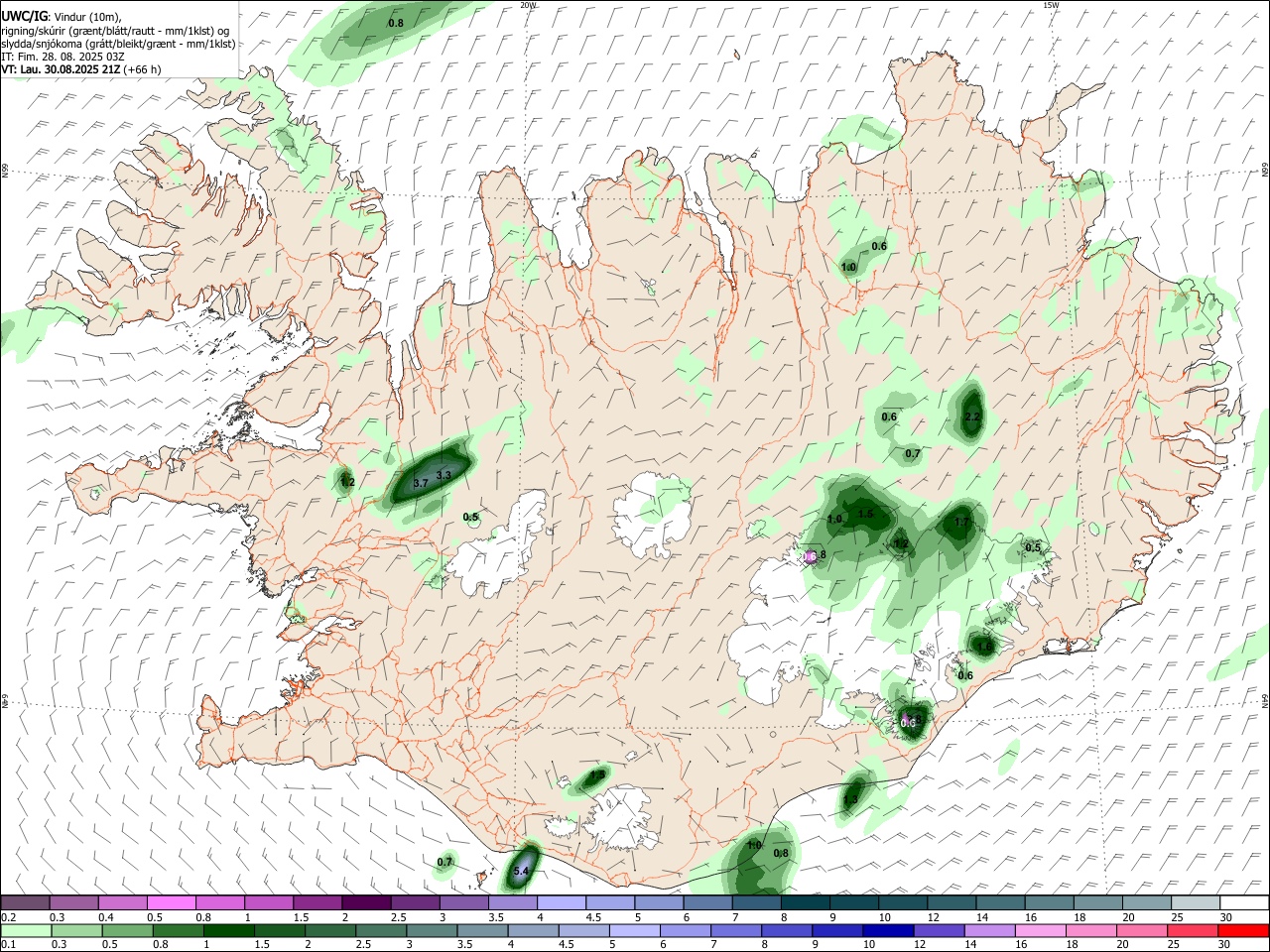Click the red swatch ending the lower legend row
This screenshot has height=952, width=1270.
(1244, 930)
